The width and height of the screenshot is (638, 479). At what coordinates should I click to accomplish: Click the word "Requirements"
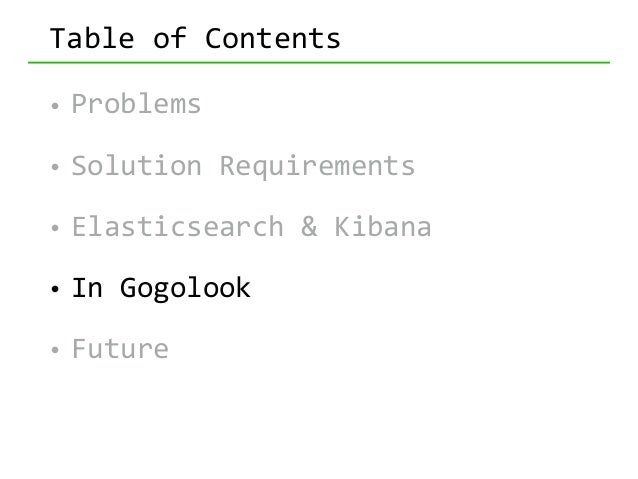(x=316, y=166)
